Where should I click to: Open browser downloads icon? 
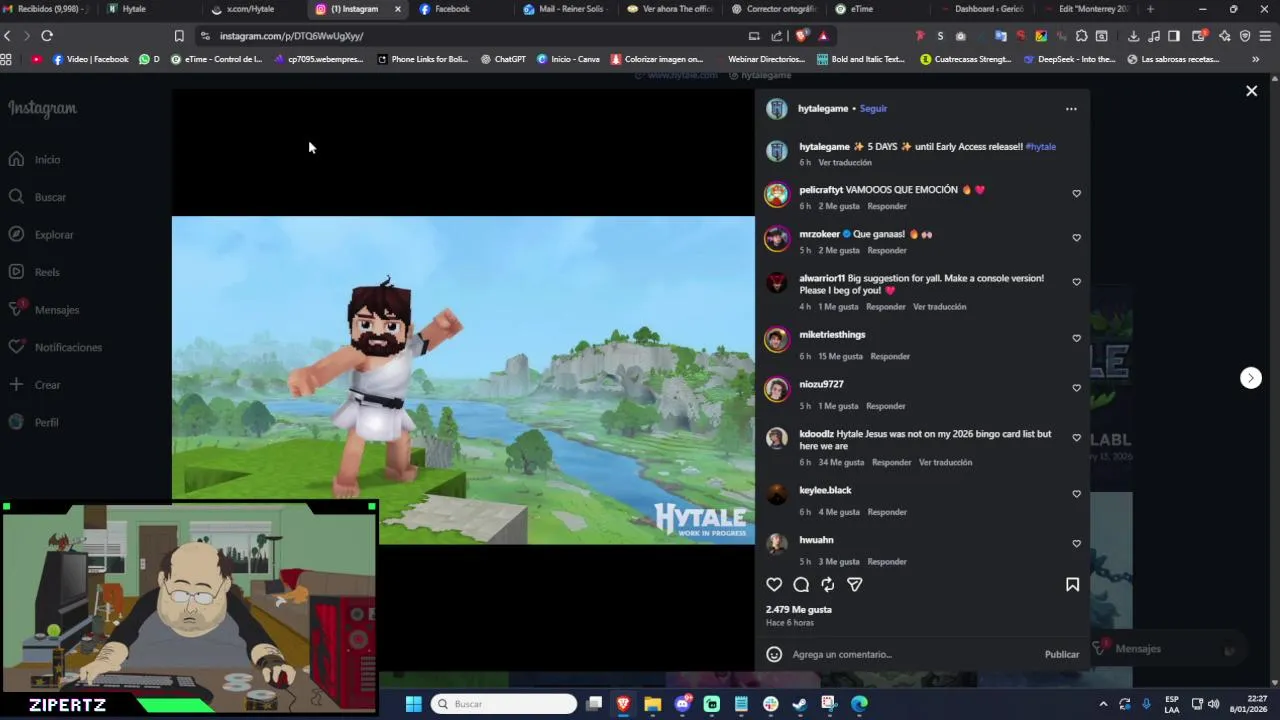(x=1133, y=36)
